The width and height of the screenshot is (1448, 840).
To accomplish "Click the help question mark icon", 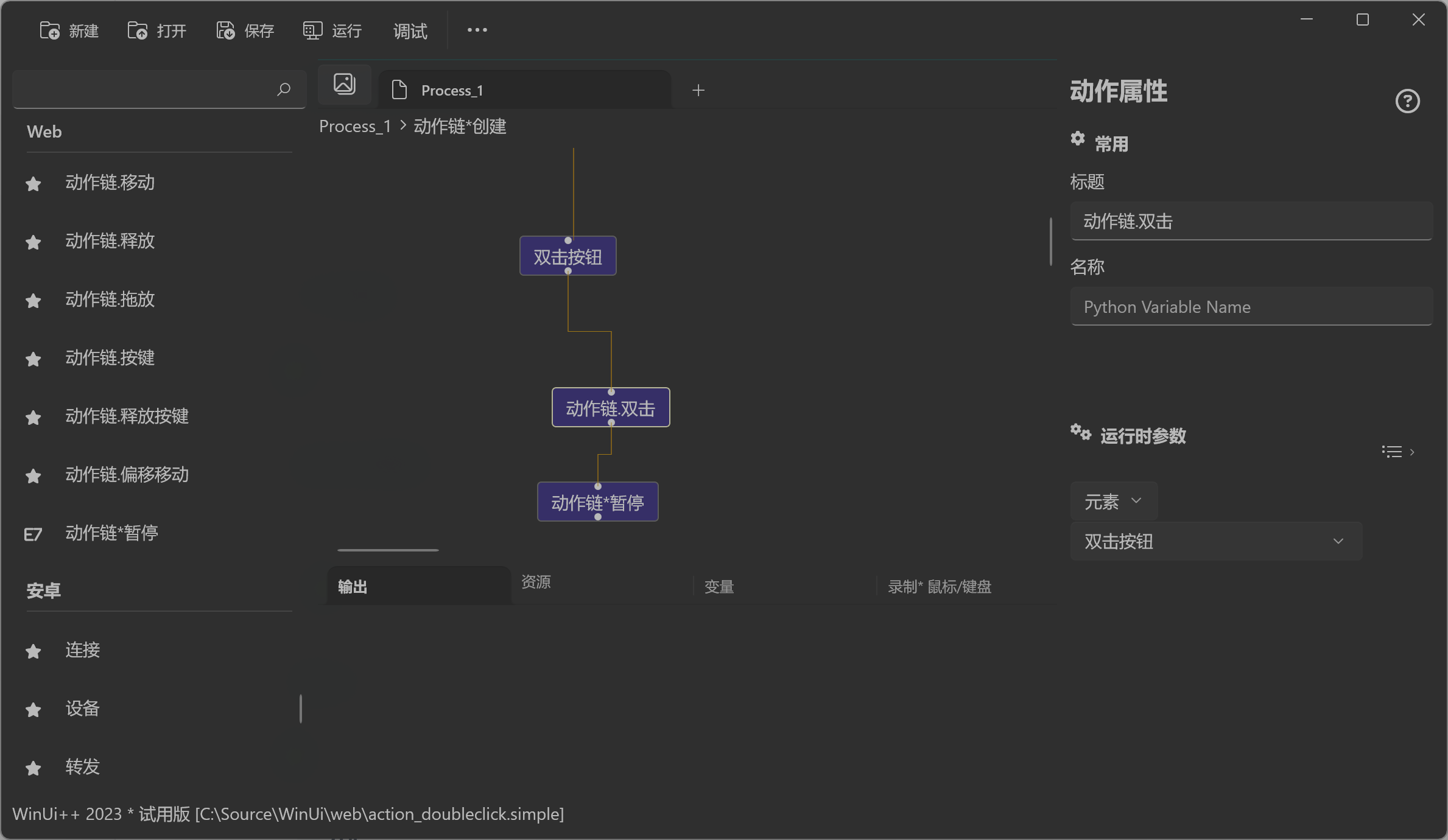I will tap(1407, 101).
